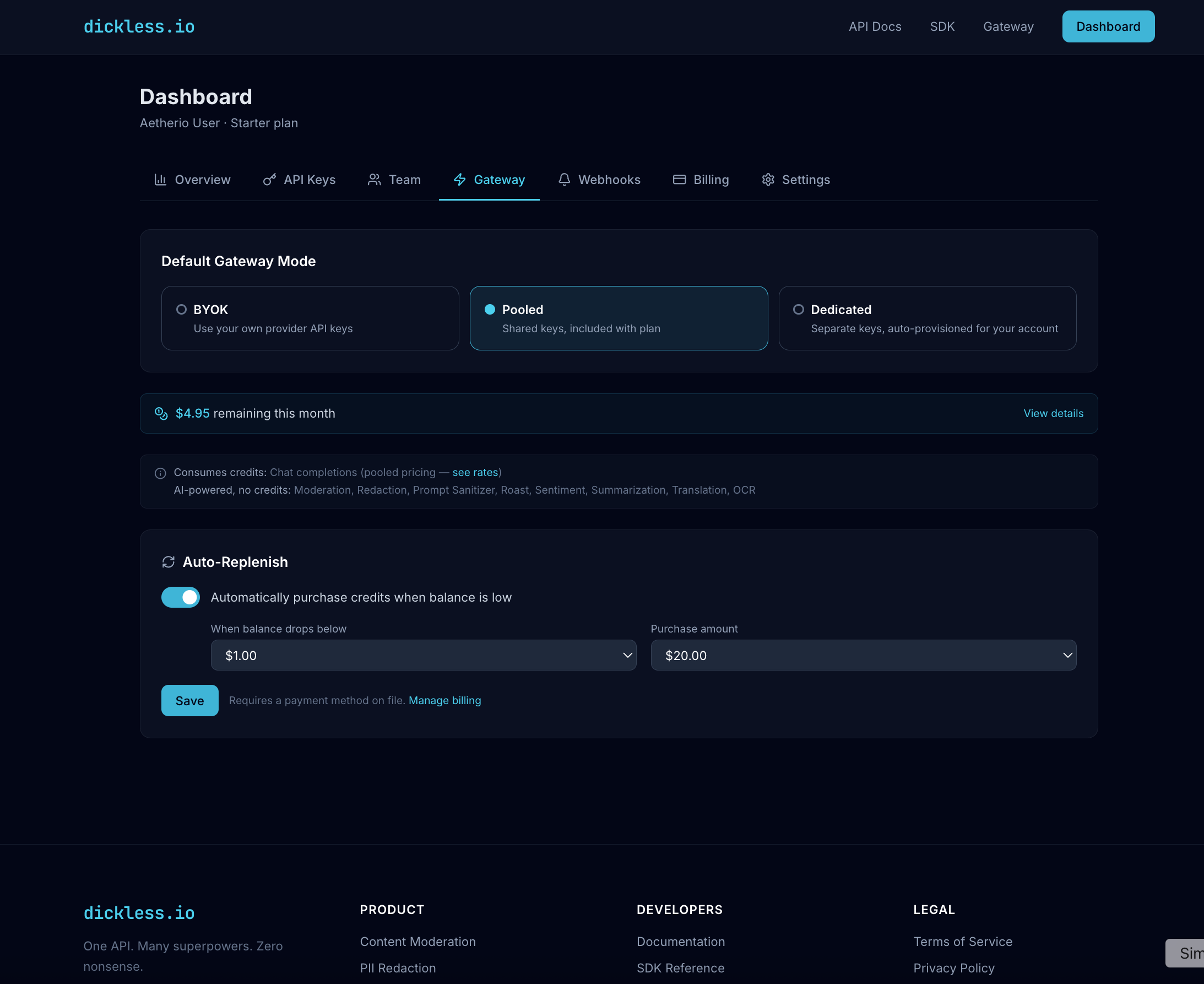Select the BYOK gateway mode radio button
Viewport: 1204px width, 984px height.
click(x=181, y=310)
